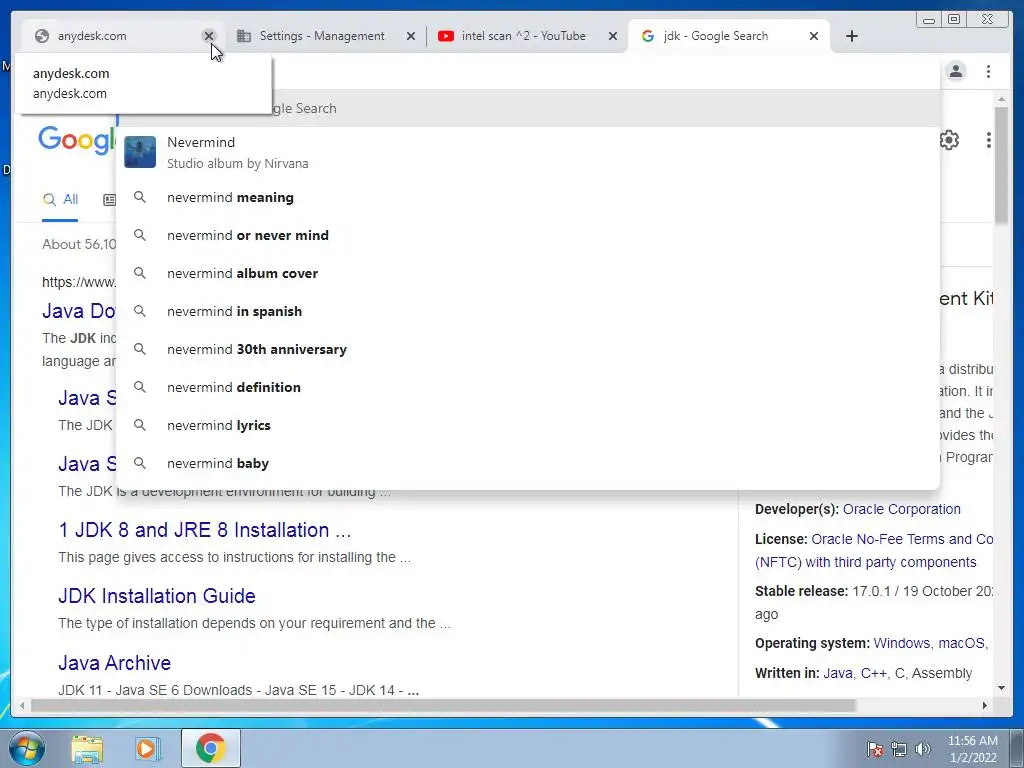This screenshot has height=768, width=1024.
Task: Select suggestion nevermind definition
Action: pyautogui.click(x=528, y=387)
